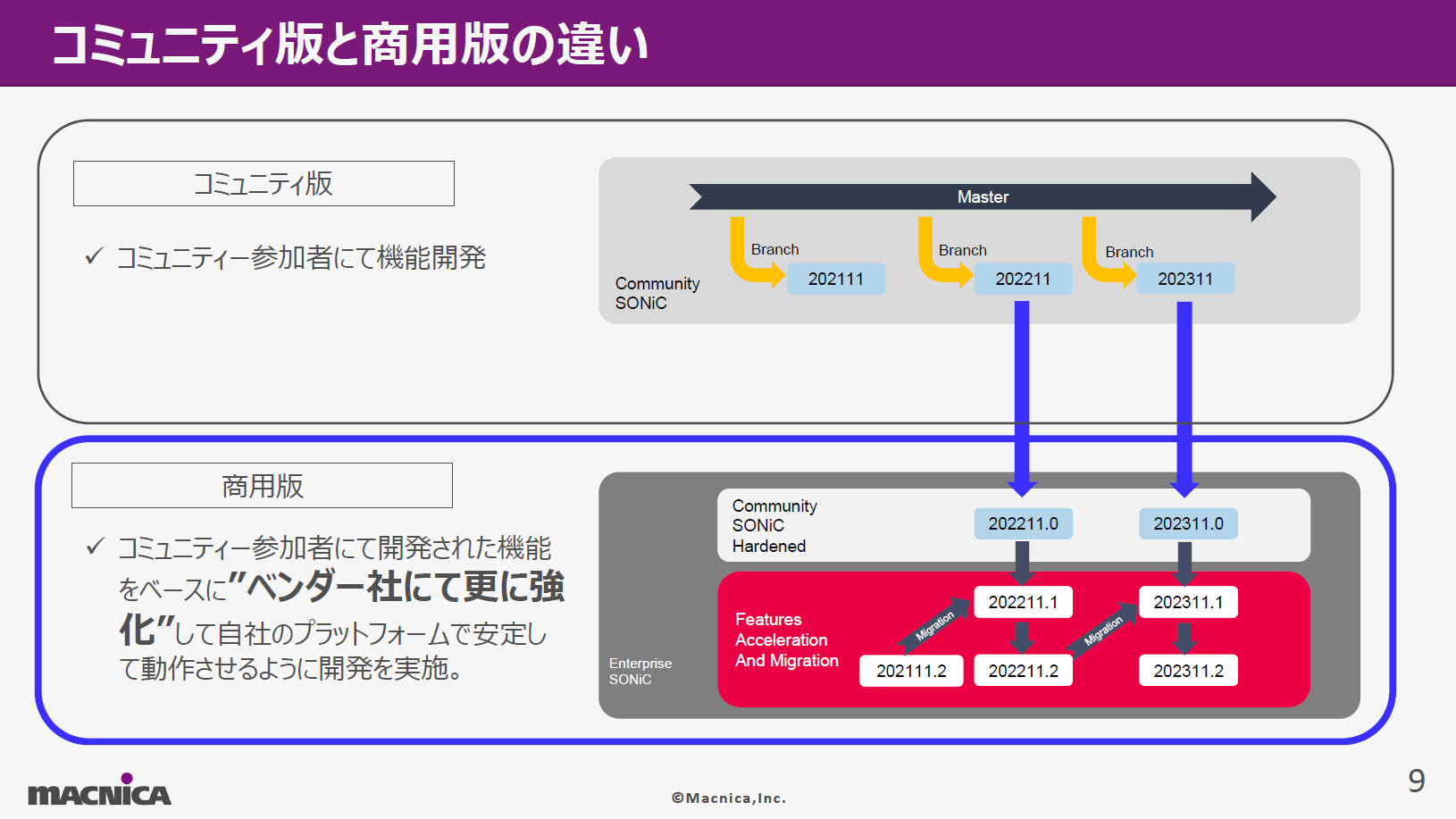Select the 202311.1 release box
1456x819 pixels.
click(x=1188, y=602)
